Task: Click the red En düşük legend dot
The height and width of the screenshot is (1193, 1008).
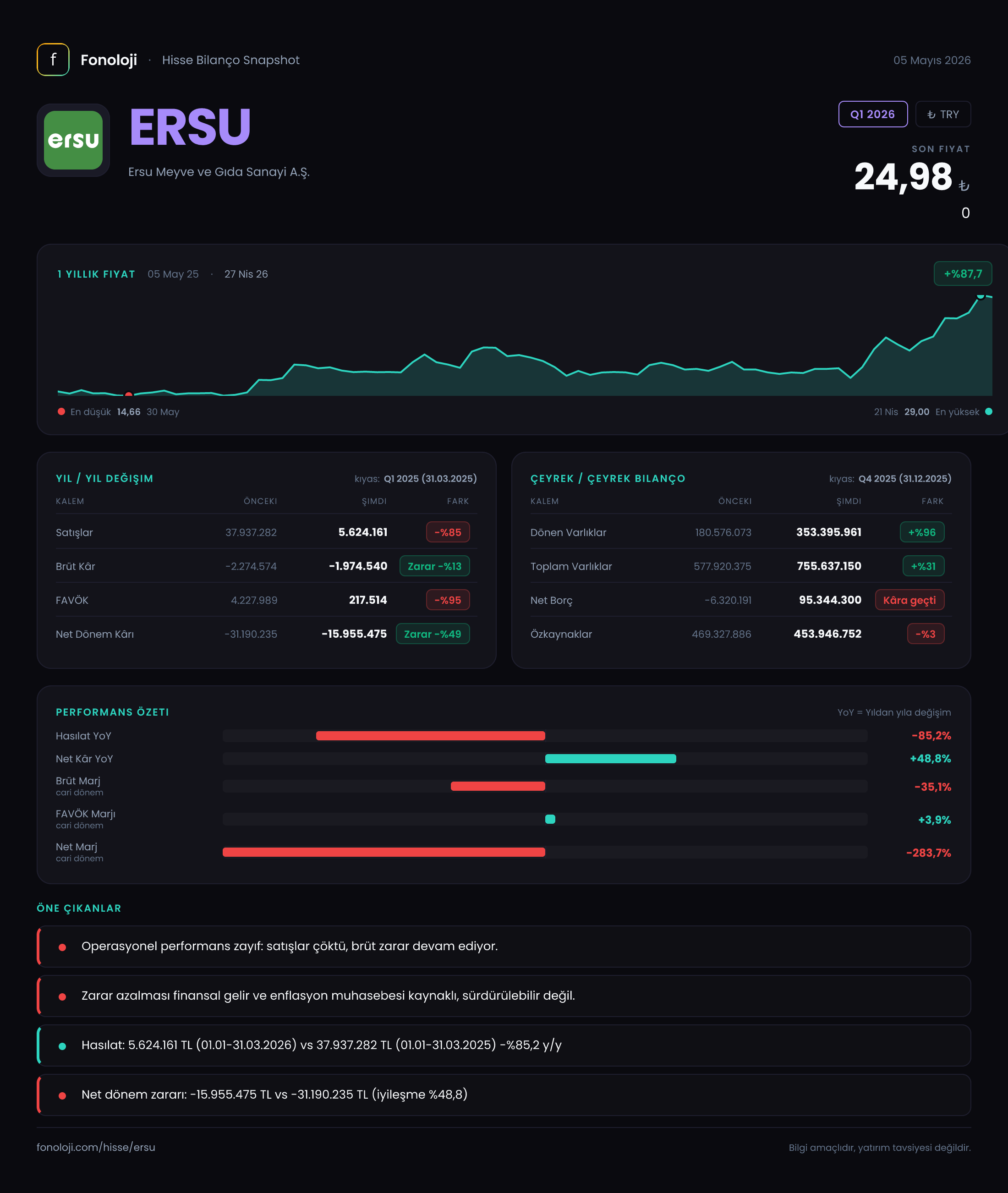Action: (x=61, y=411)
